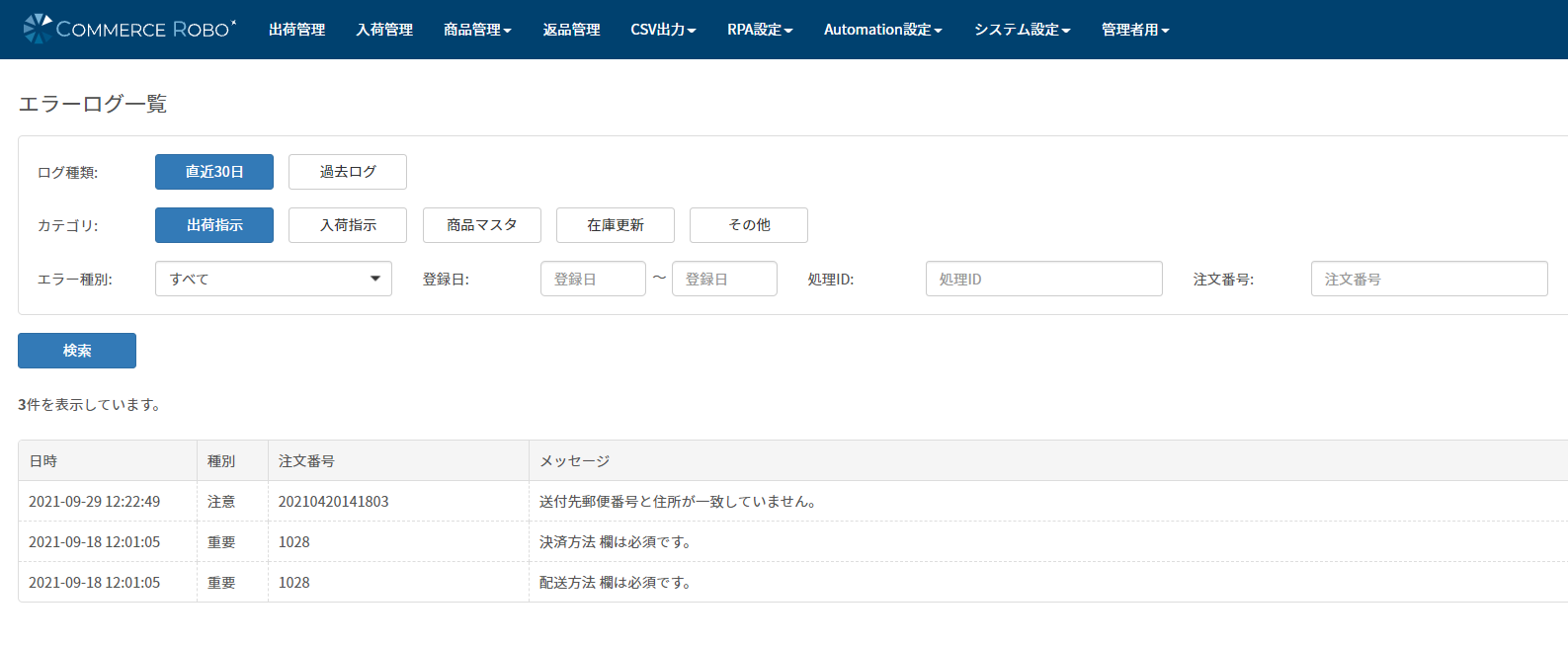Click the start 登録日 date field
Viewport: 1568px width, 646px height.
(593, 279)
